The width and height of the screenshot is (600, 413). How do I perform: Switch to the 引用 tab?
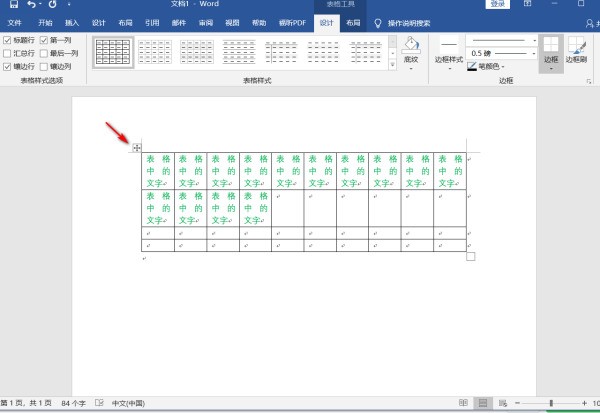click(152, 23)
